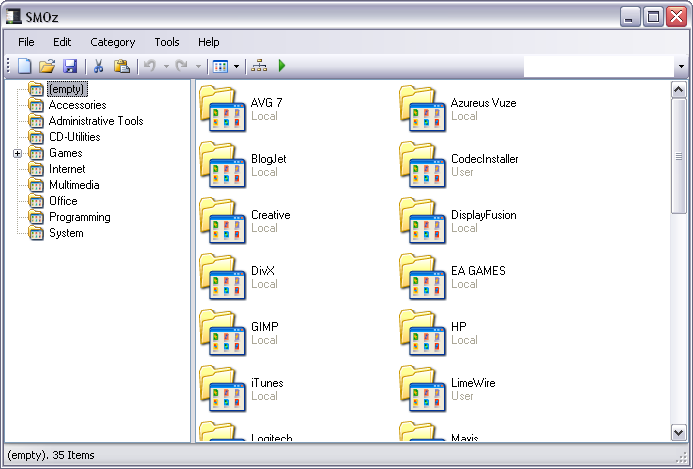Open the toolbar overflow arrow at far right
693x469 pixels.
pyautogui.click(x=681, y=67)
